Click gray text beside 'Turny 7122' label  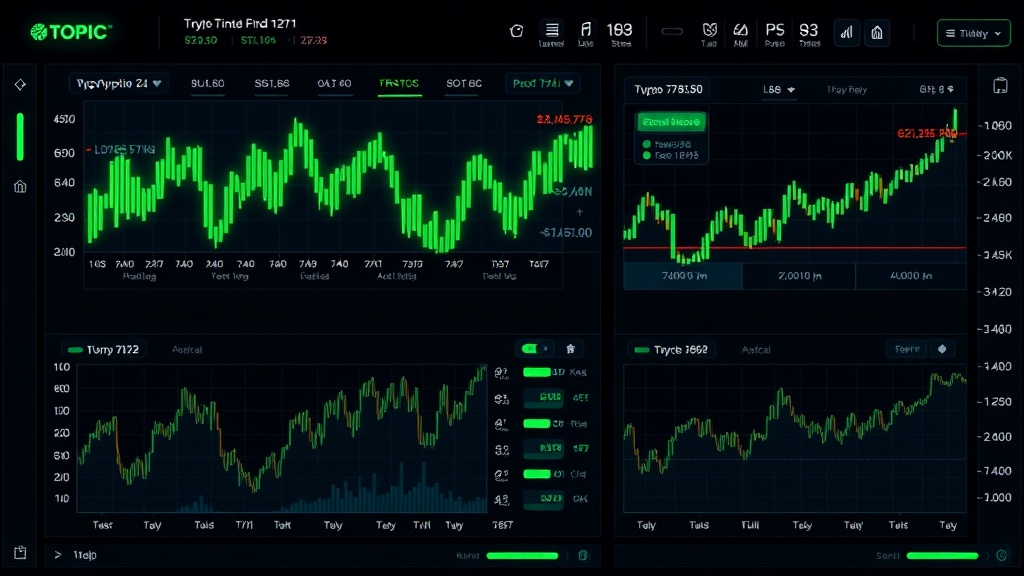(187, 350)
